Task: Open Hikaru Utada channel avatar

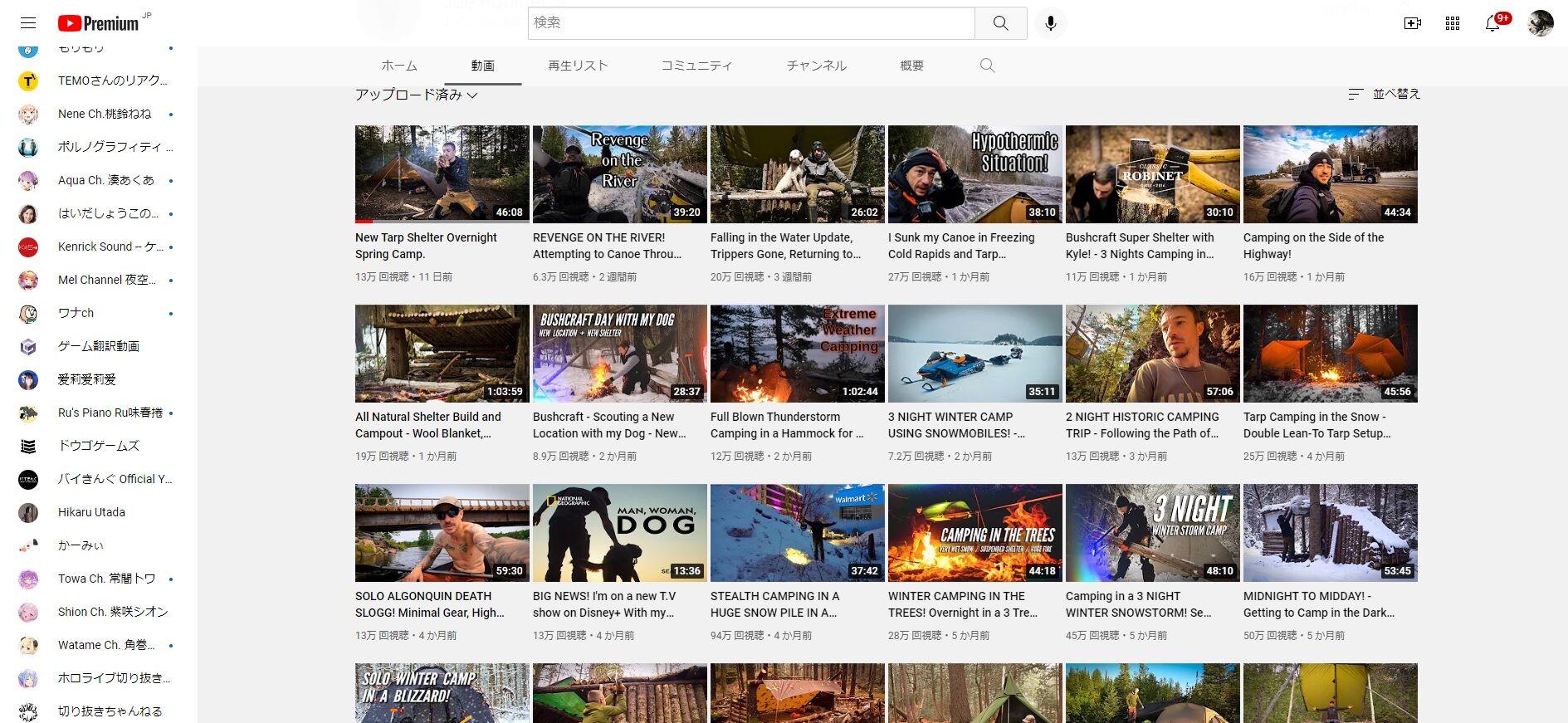Action: [x=28, y=512]
